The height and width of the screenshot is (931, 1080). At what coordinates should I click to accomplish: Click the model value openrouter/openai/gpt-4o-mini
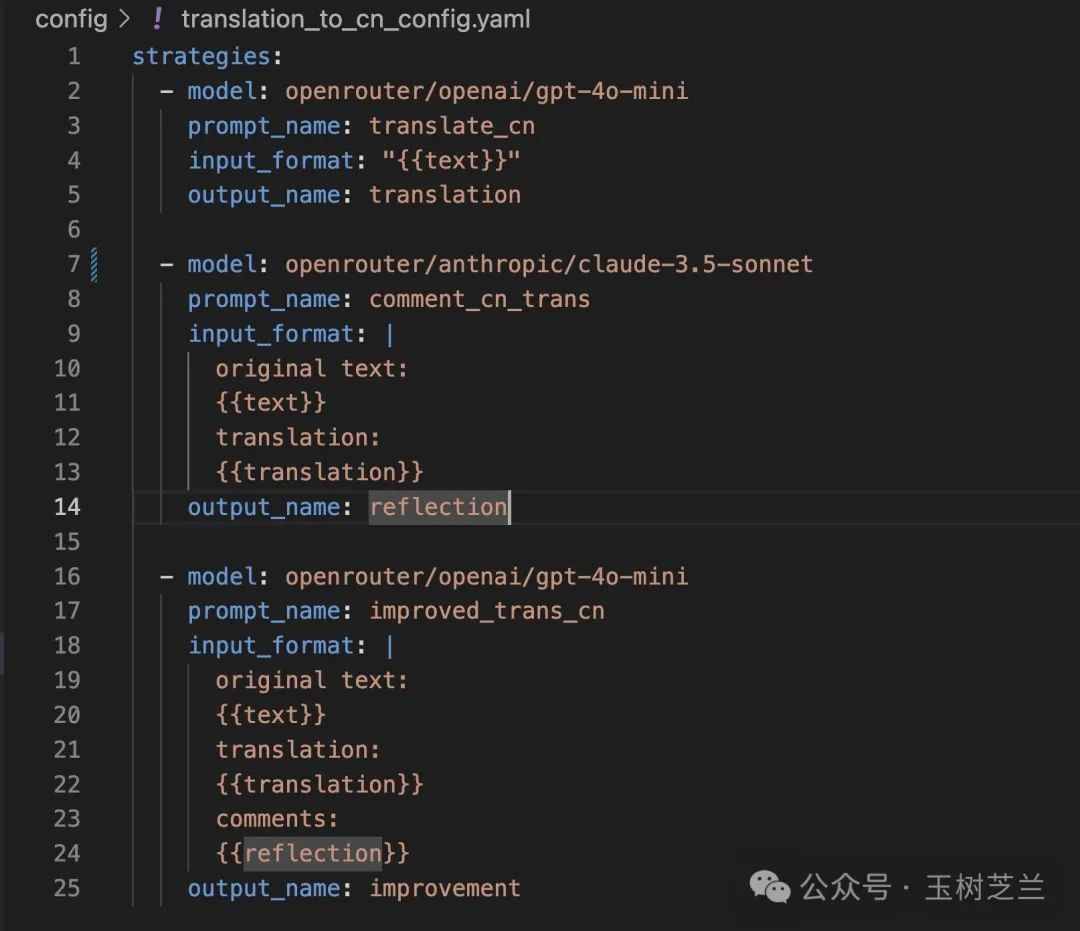click(x=487, y=90)
